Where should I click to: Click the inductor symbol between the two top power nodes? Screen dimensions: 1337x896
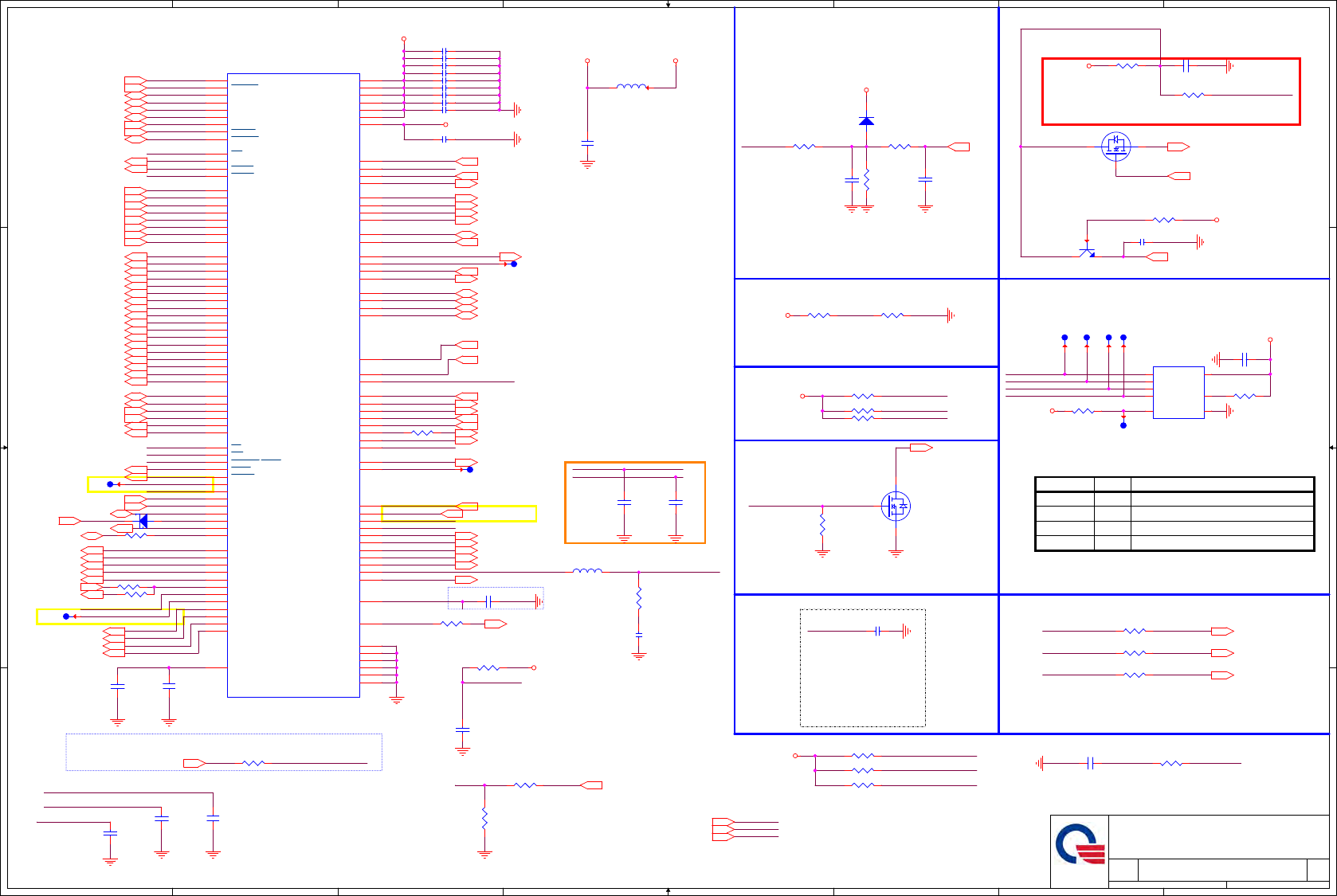(632, 86)
